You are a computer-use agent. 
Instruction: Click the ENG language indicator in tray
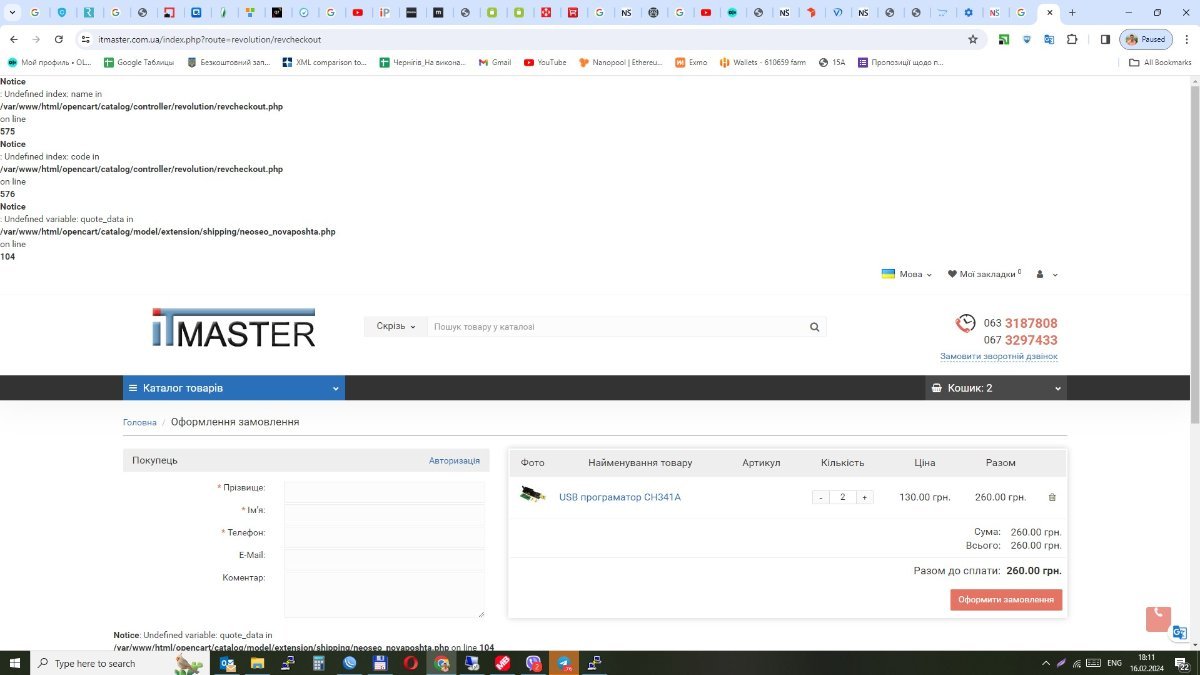pos(1114,663)
